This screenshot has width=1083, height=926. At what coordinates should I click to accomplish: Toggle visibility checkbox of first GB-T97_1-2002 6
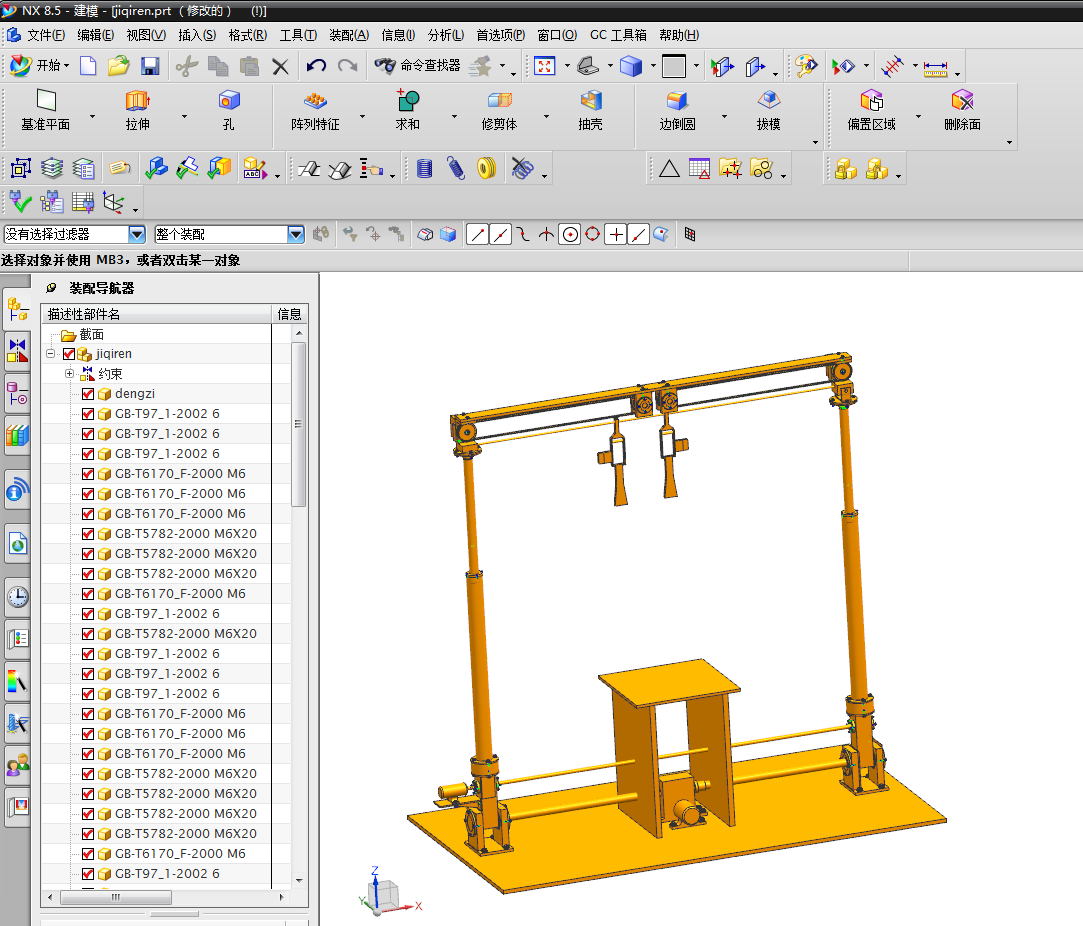(88, 414)
